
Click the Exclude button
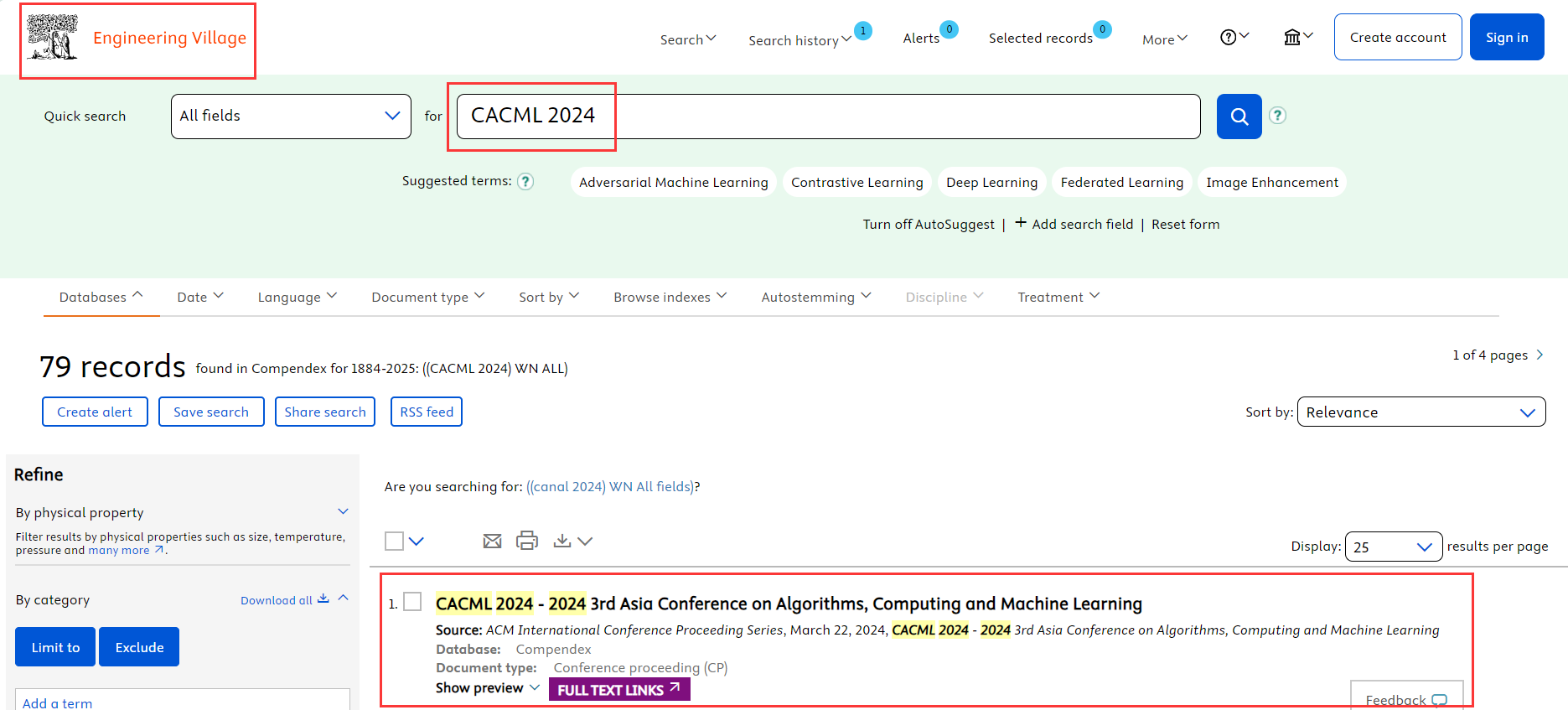tap(139, 647)
